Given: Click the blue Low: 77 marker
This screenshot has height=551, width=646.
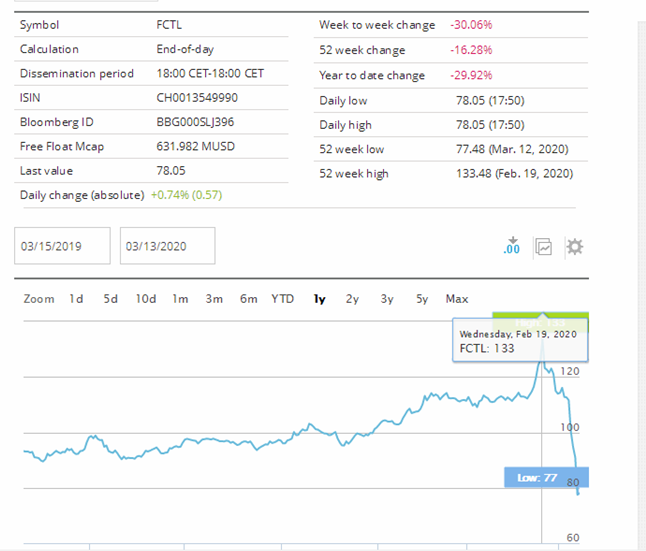Looking at the screenshot, I should click(x=545, y=477).
